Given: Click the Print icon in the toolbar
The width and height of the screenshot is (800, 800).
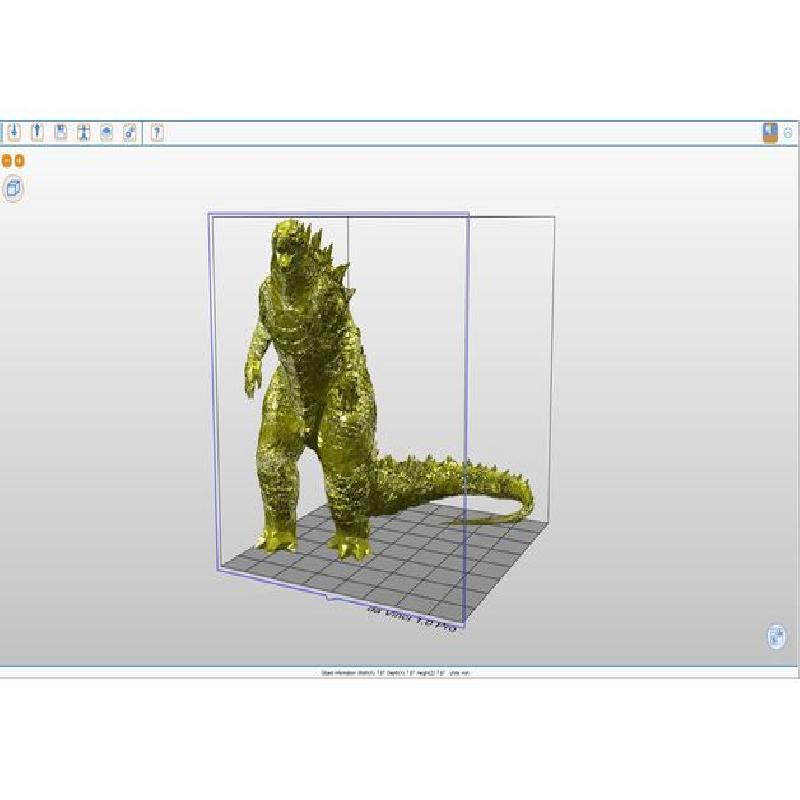Looking at the screenshot, I should (x=84, y=132).
